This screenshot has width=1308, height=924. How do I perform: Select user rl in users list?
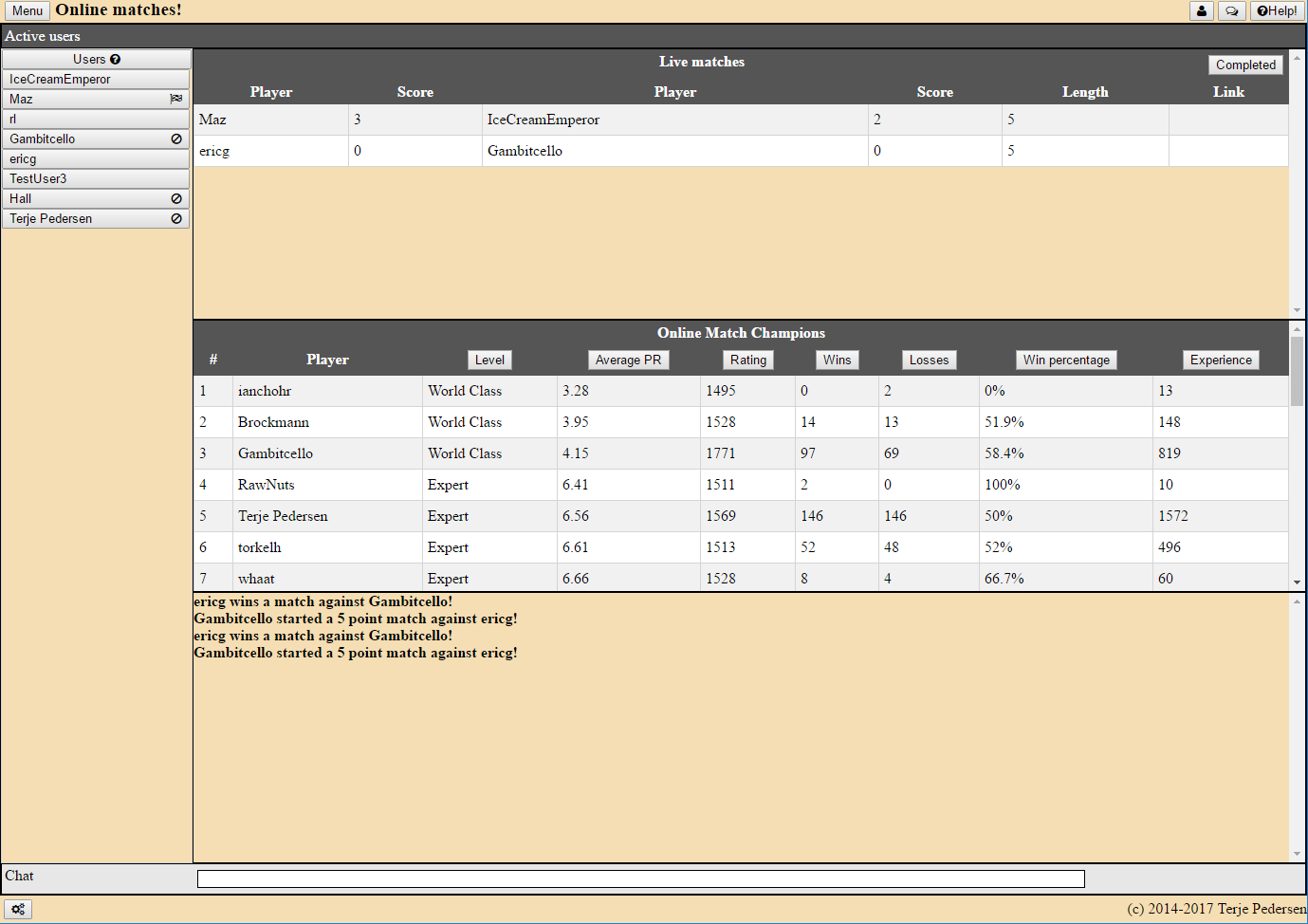pyautogui.click(x=96, y=119)
